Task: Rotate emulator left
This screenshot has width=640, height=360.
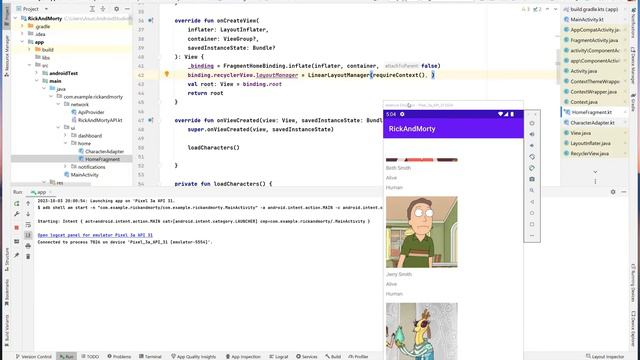Action: pyautogui.click(x=532, y=157)
